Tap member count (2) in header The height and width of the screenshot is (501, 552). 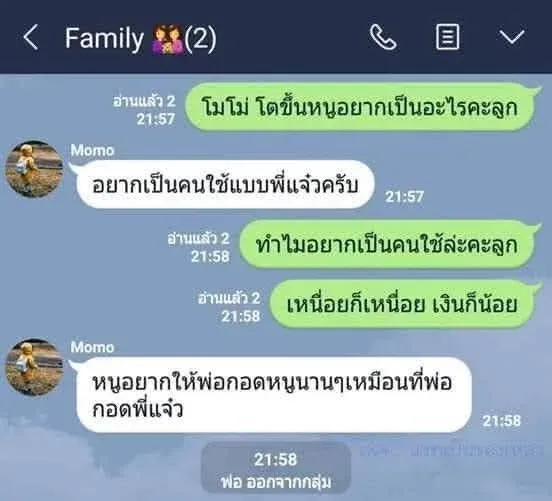click(x=200, y=38)
